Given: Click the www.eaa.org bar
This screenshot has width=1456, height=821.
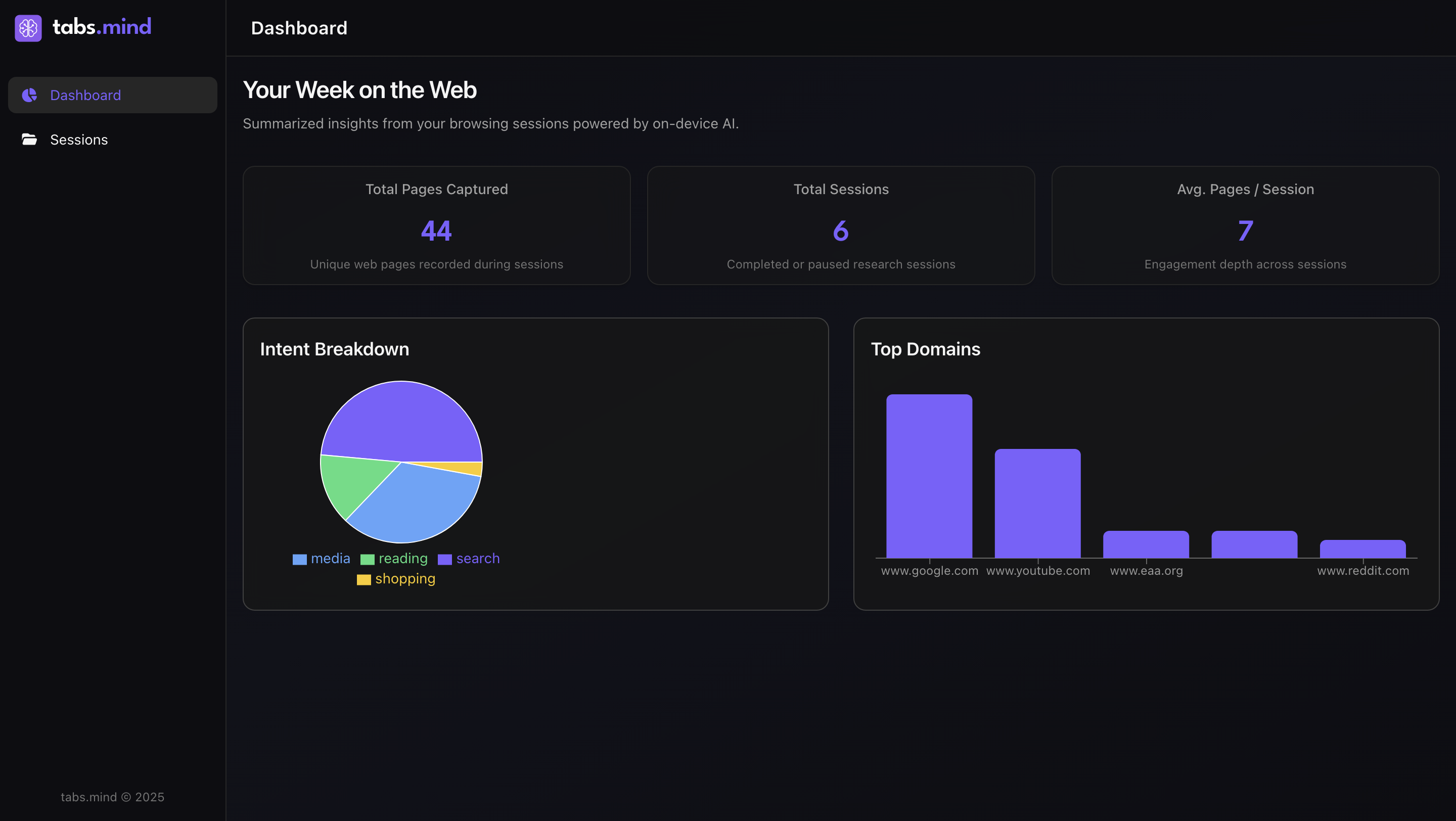Looking at the screenshot, I should point(1146,544).
